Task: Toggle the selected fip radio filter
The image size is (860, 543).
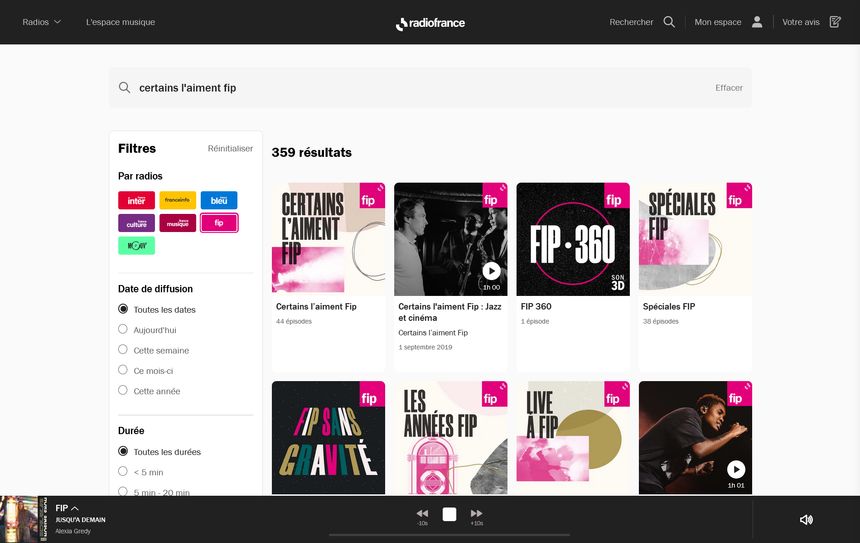Action: (x=219, y=223)
